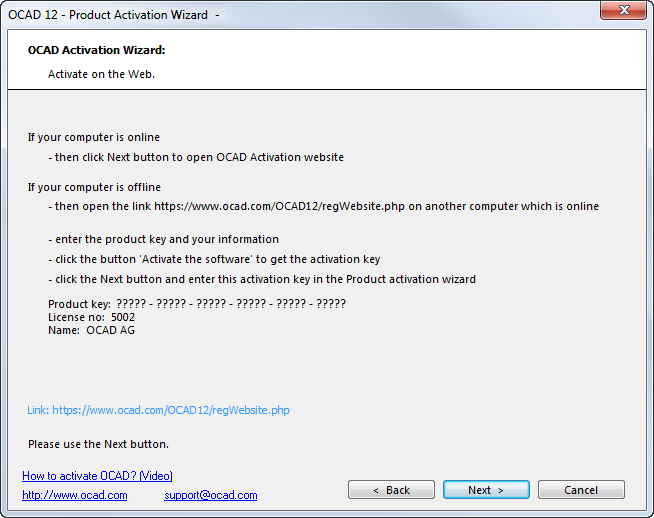Go back with the Back button
The width and height of the screenshot is (654, 518).
click(391, 490)
